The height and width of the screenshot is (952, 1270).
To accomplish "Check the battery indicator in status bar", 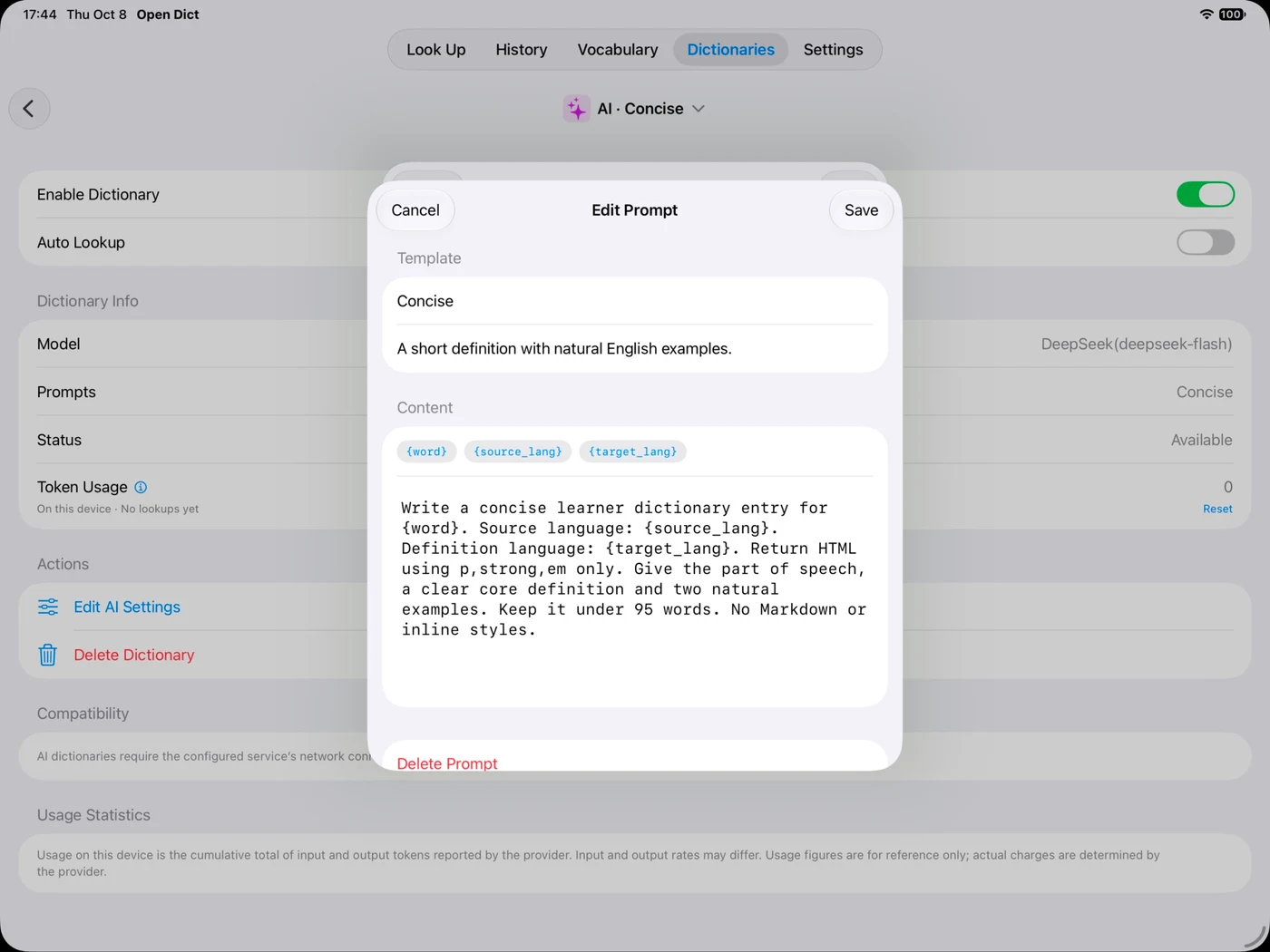I will pos(1232,15).
